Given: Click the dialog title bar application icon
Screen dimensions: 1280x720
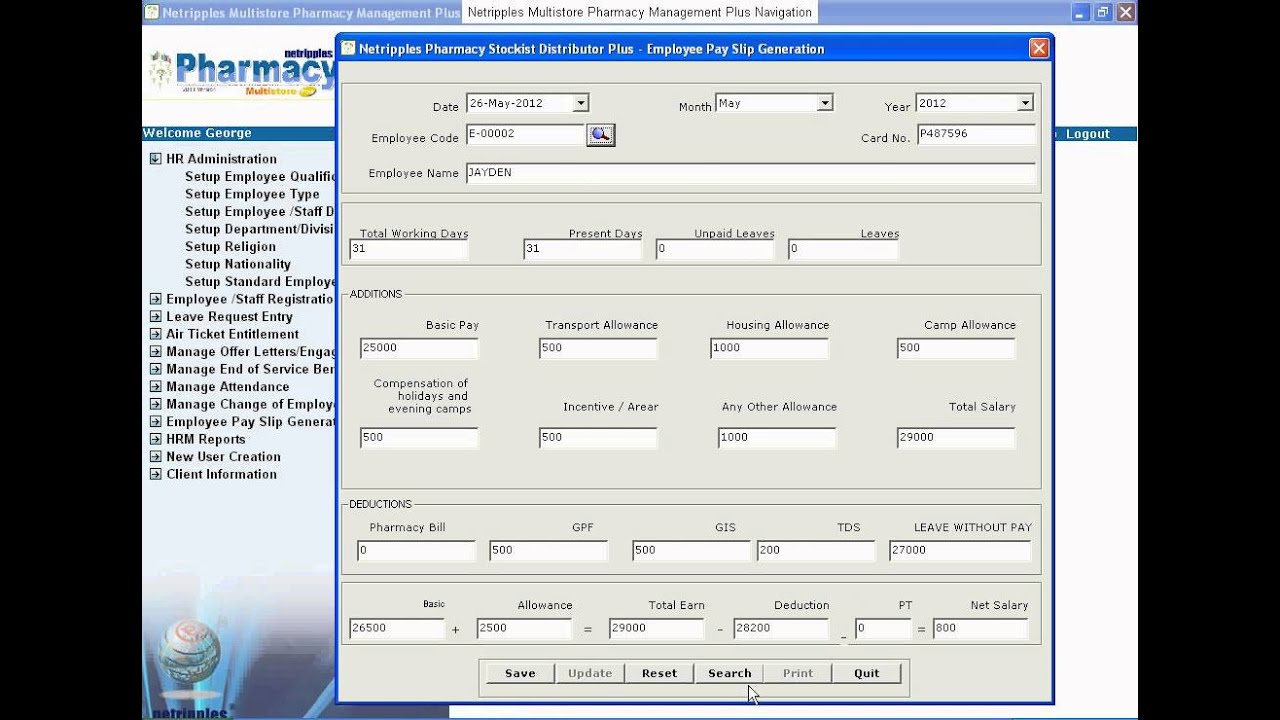Looking at the screenshot, I should [x=348, y=48].
